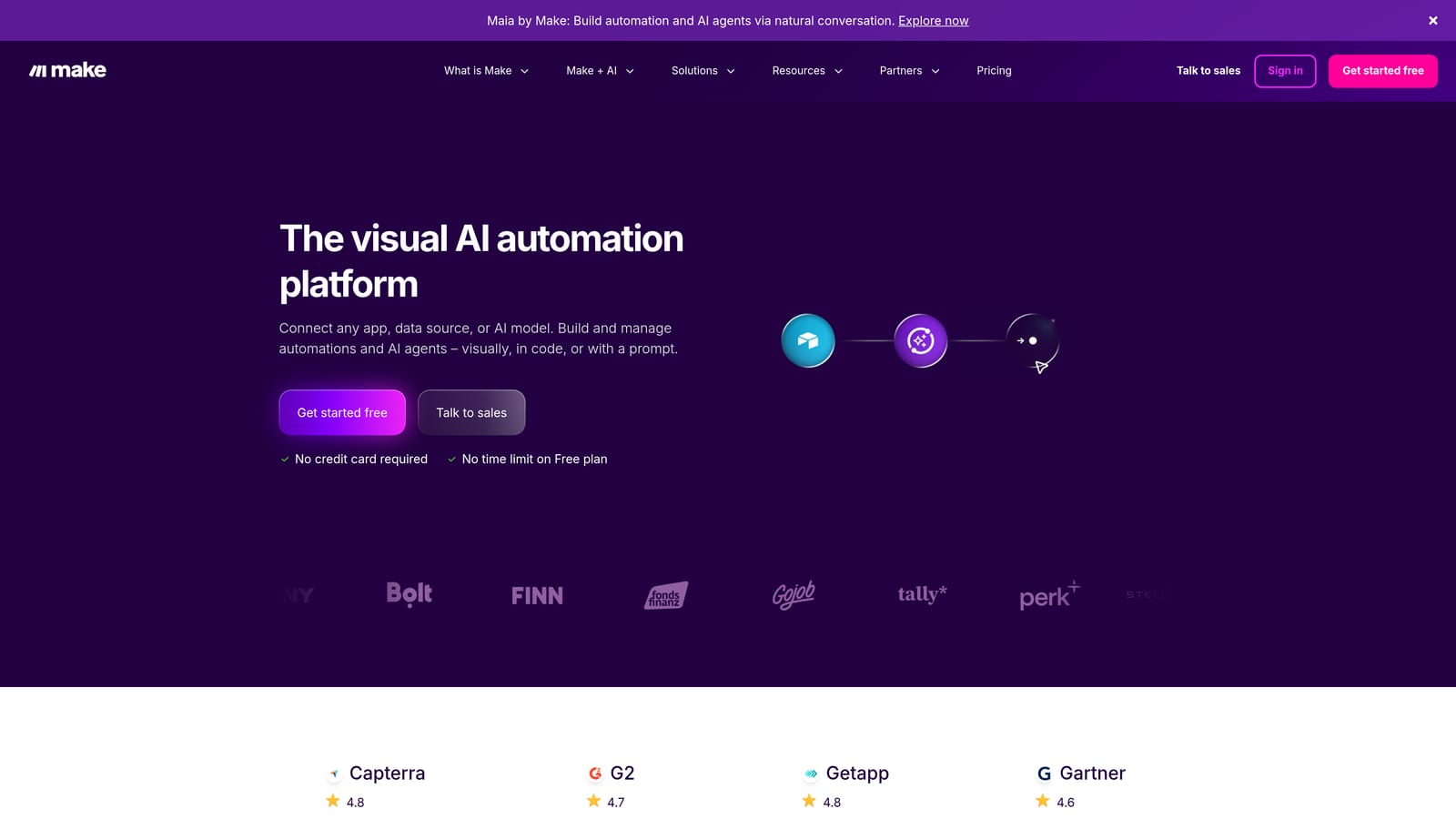The image size is (1456, 819).
Task: Click the Getapp review name
Action: pos(857,773)
